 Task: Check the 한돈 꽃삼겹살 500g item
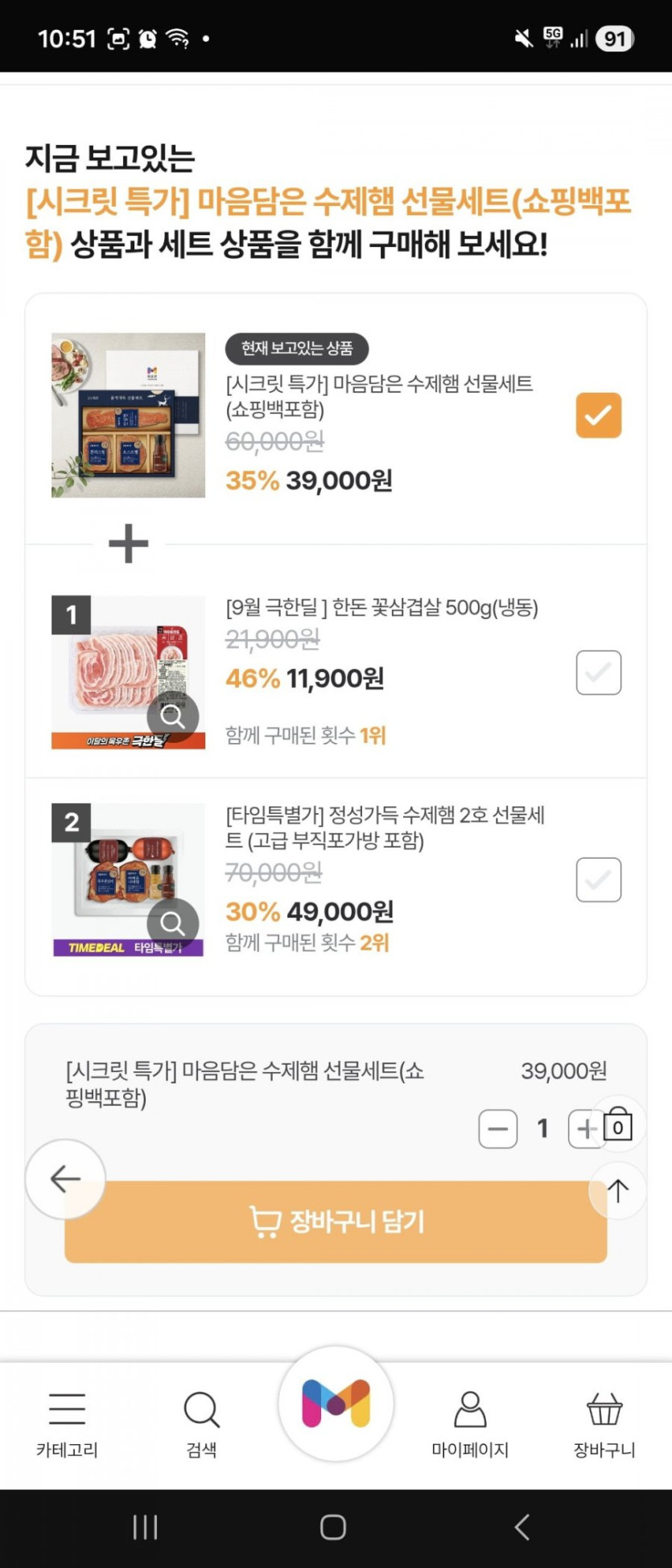pos(598,672)
